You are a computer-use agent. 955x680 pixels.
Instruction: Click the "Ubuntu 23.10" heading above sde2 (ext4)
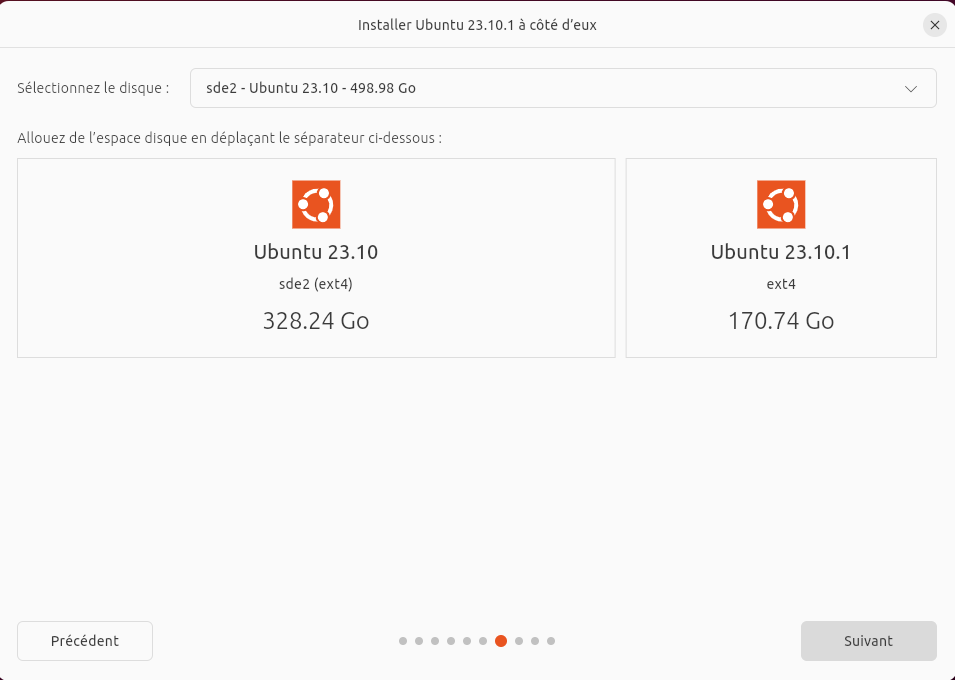[316, 252]
